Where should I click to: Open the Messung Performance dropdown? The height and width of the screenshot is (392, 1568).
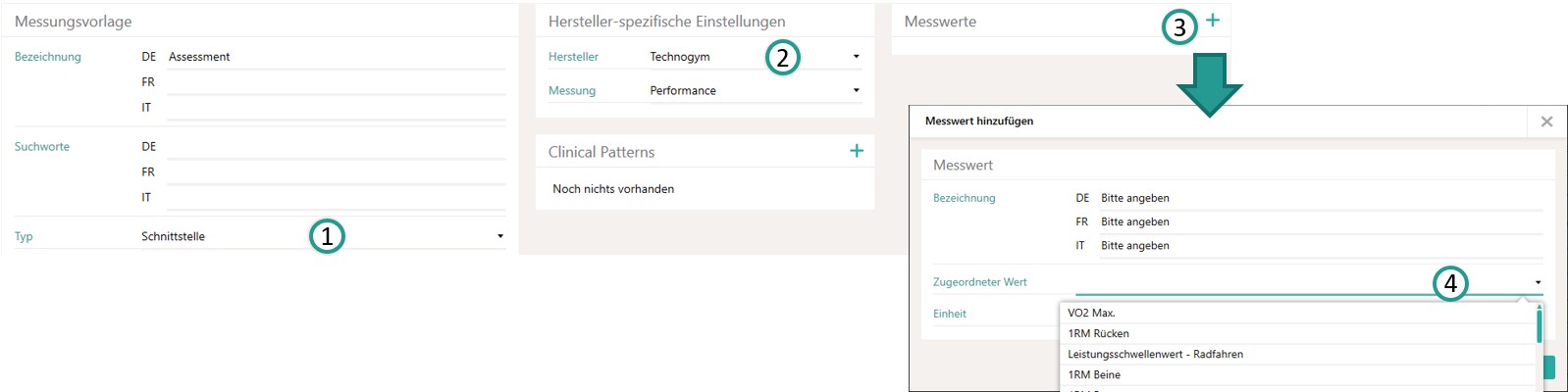755,90
